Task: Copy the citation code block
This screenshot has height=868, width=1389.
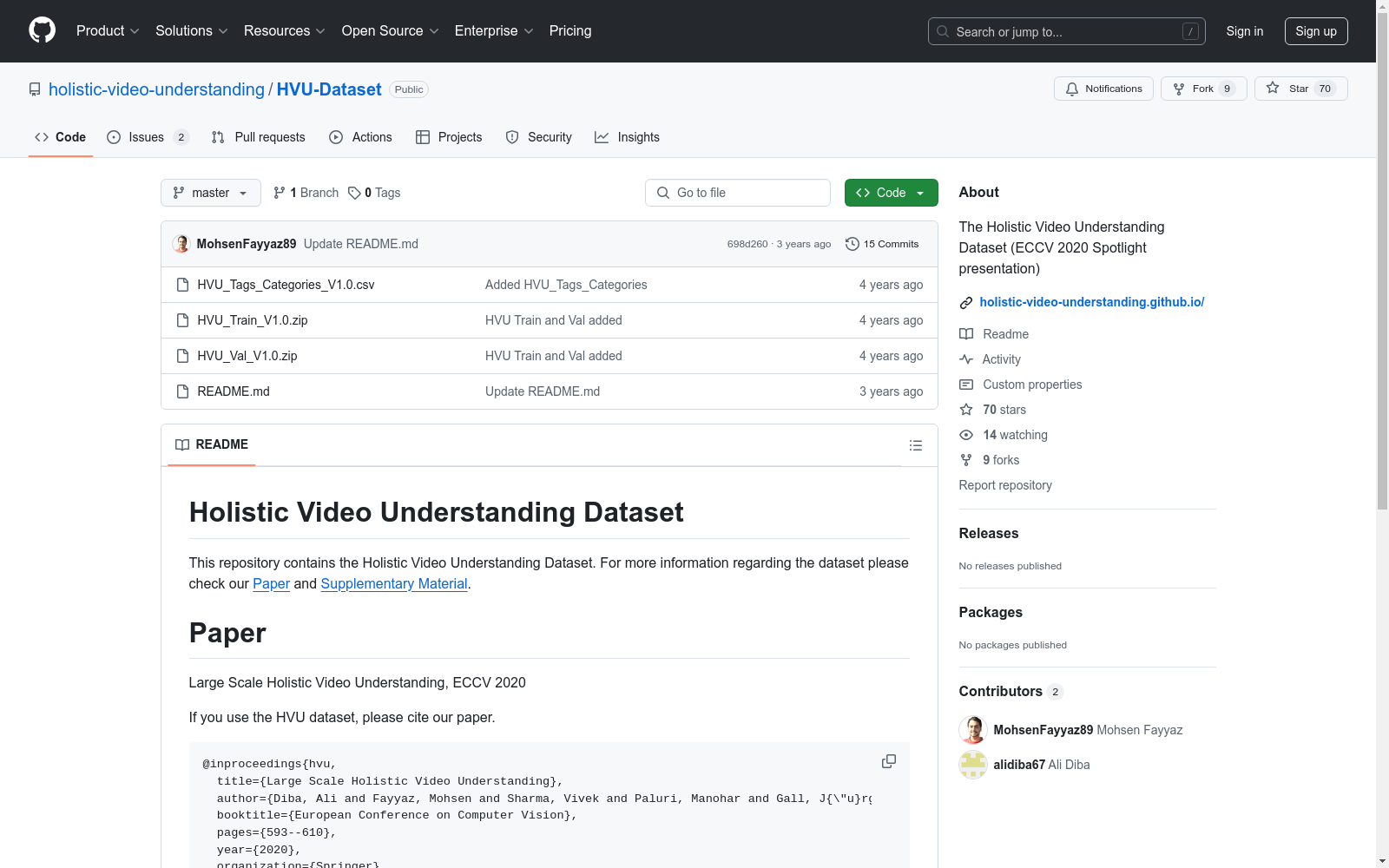Action: click(889, 761)
